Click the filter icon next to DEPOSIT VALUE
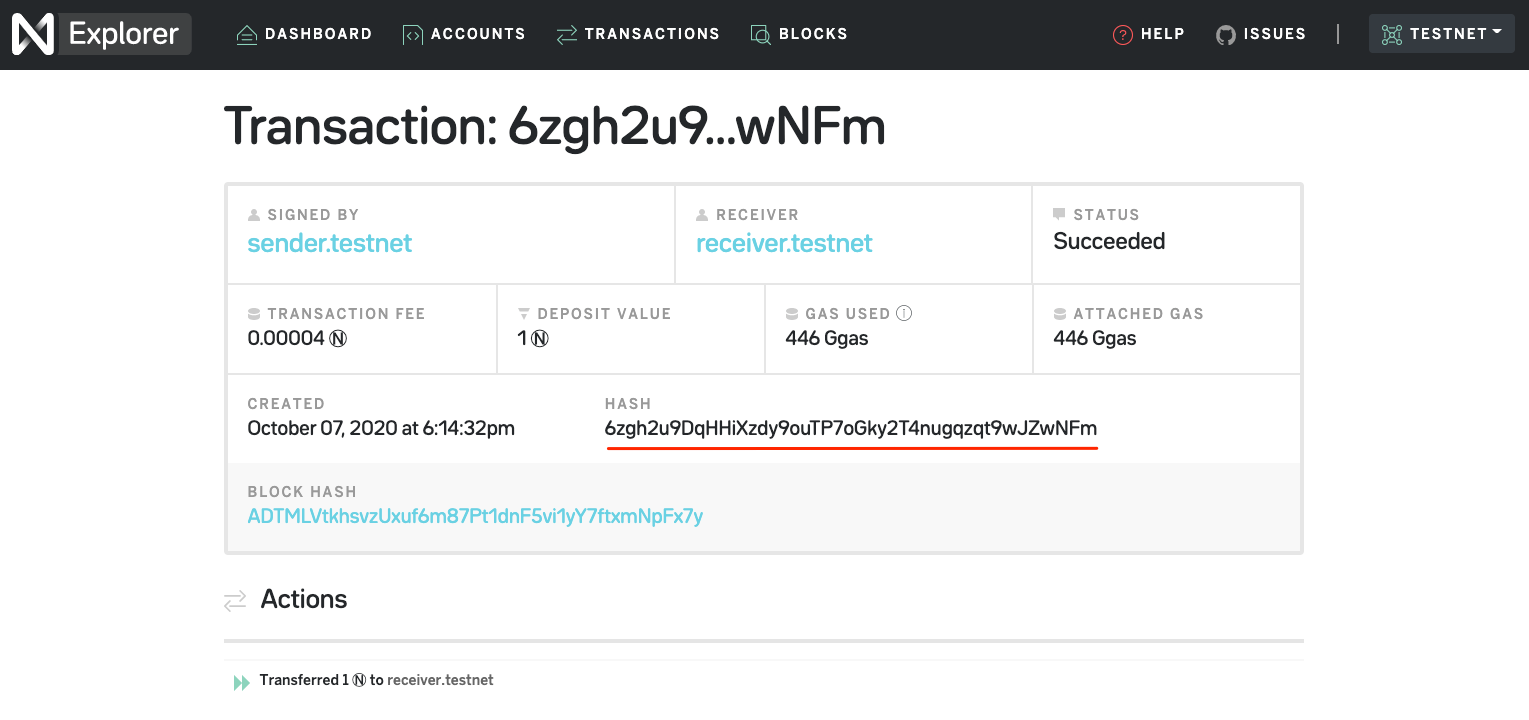1529x720 pixels. [525, 313]
